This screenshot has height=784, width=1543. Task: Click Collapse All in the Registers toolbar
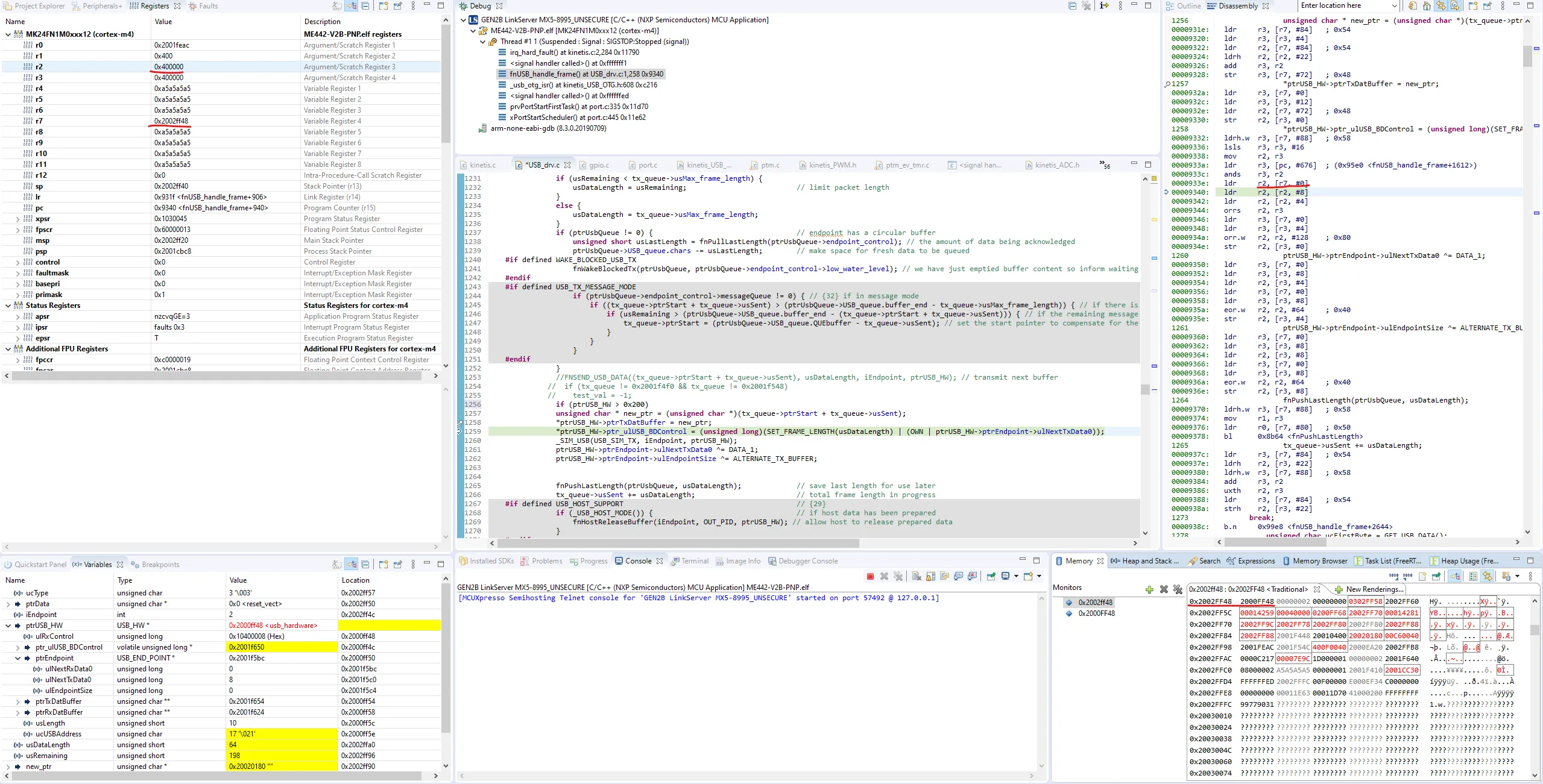point(365,6)
